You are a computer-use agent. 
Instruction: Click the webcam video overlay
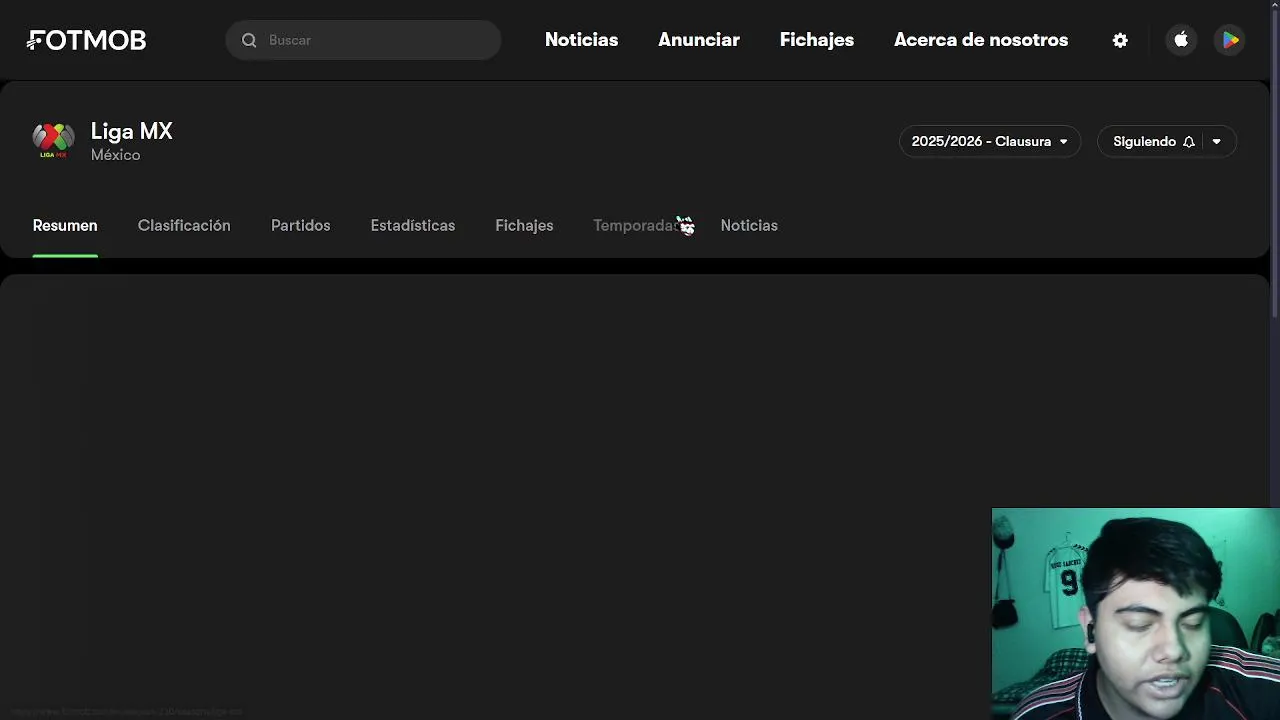(x=1136, y=614)
